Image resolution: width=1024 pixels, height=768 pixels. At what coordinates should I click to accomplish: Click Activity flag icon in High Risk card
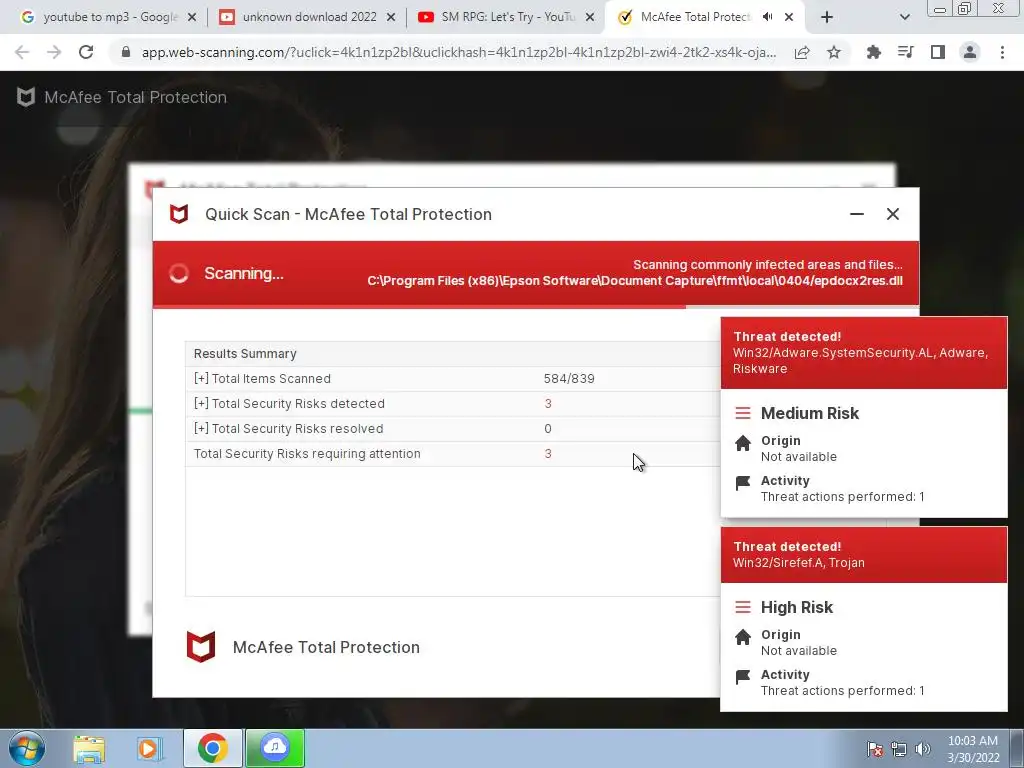(743, 677)
